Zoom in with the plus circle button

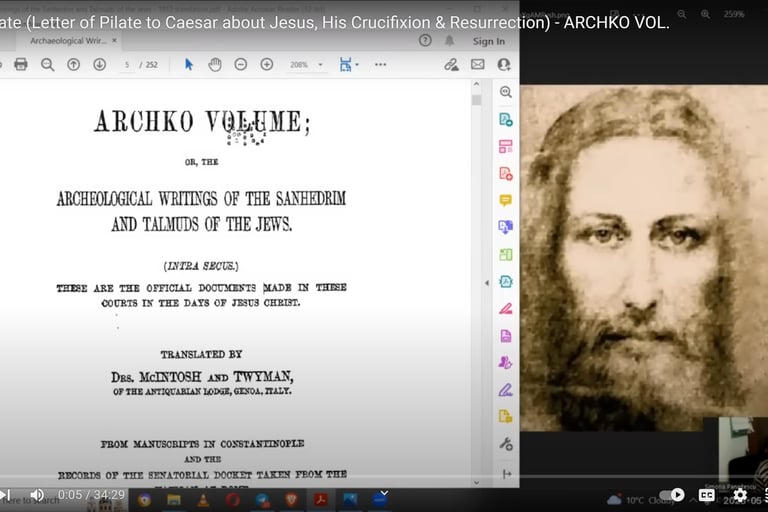coord(266,64)
